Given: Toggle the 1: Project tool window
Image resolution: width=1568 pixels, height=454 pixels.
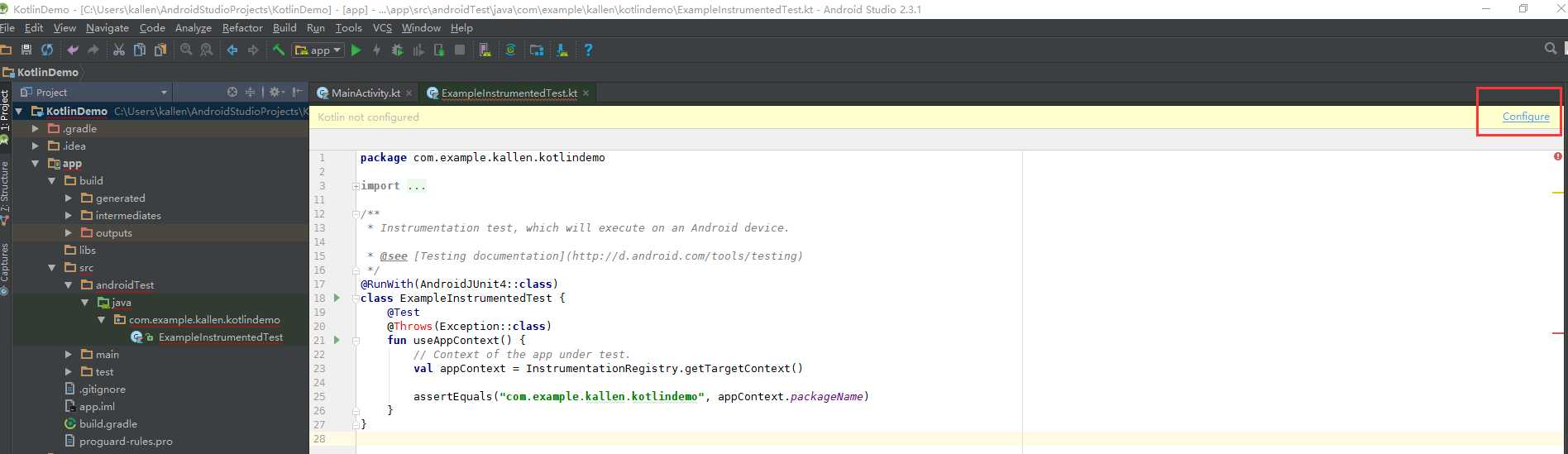Looking at the screenshot, I should 5,110.
